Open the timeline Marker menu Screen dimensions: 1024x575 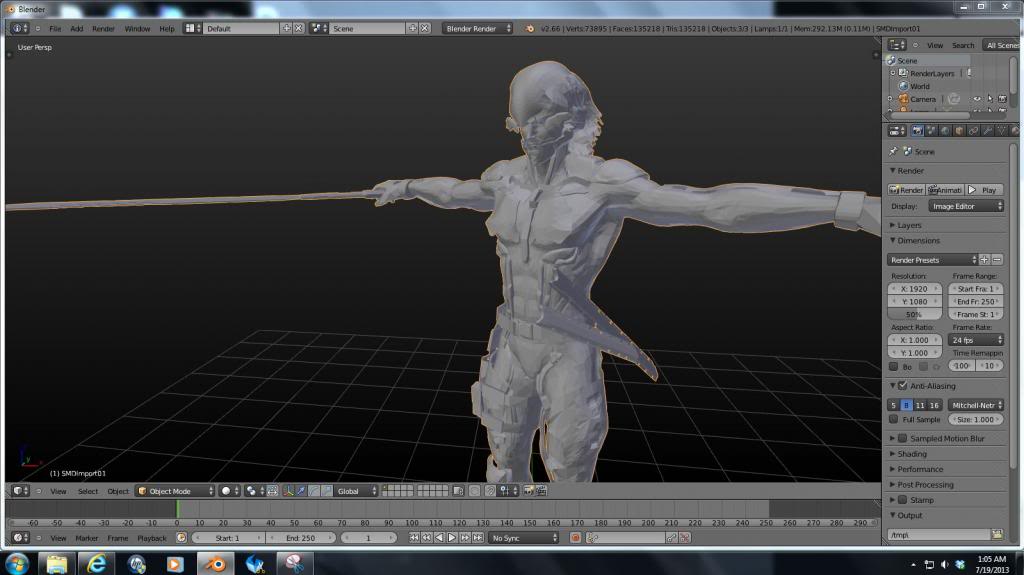tap(86, 538)
